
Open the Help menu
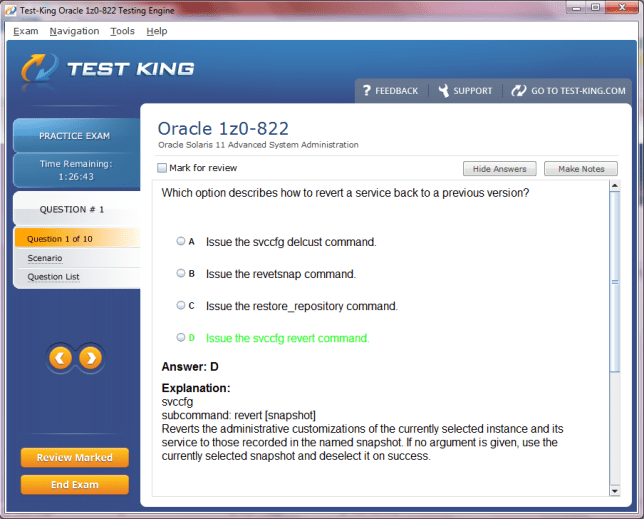pyautogui.click(x=157, y=31)
